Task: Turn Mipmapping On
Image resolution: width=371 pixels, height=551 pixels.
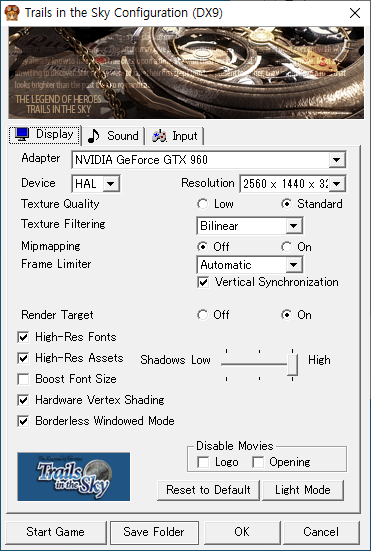Action: (297, 247)
